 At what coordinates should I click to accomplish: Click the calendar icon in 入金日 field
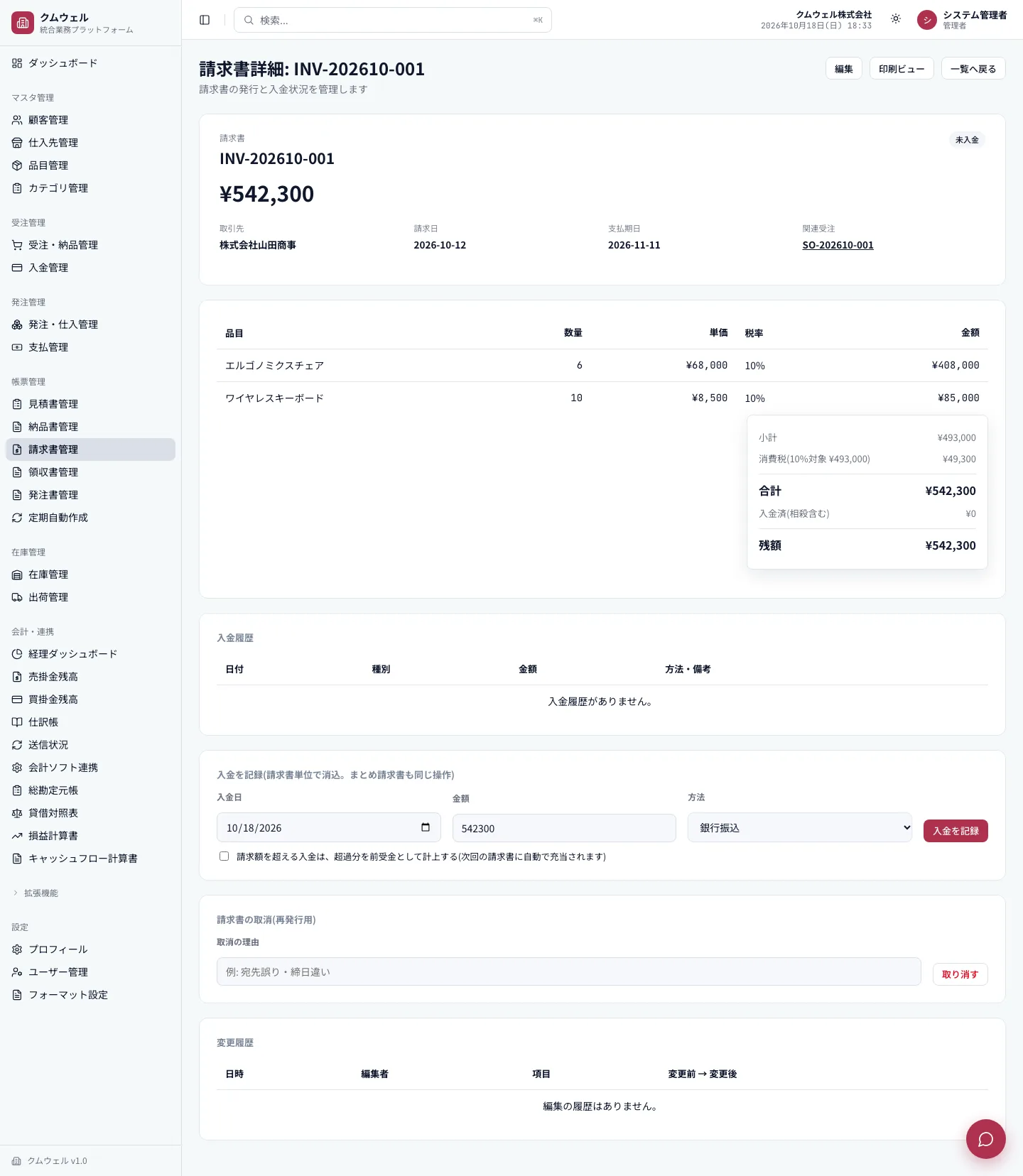point(426,827)
